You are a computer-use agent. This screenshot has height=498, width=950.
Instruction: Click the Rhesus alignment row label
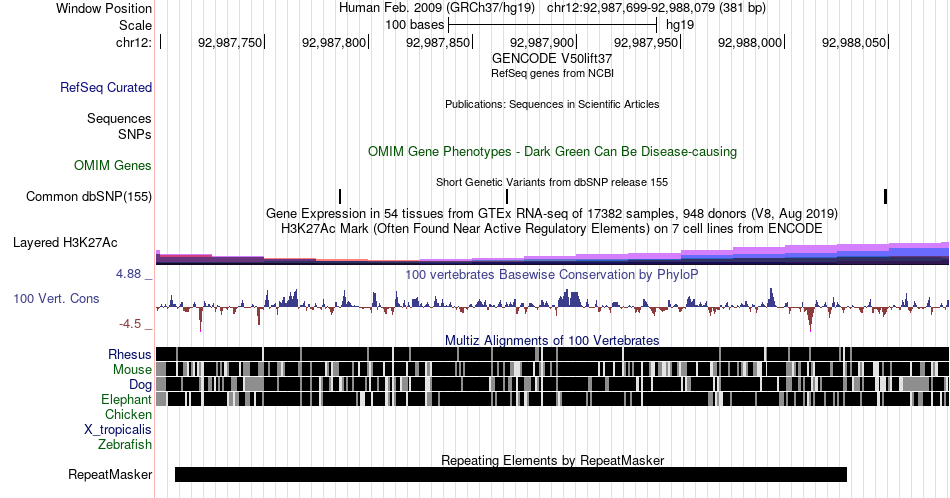[x=130, y=354]
